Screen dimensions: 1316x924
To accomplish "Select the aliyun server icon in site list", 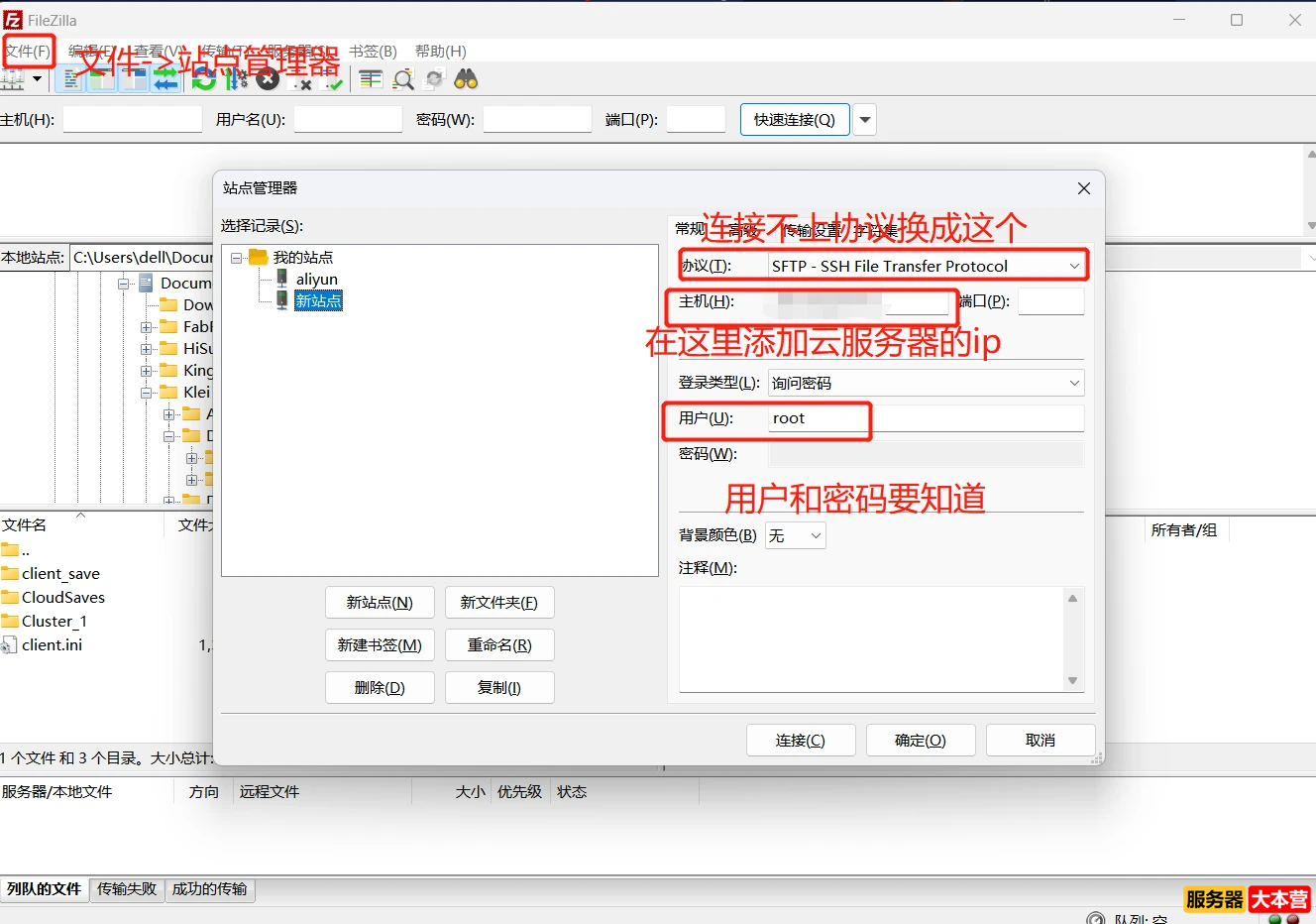I will [x=281, y=279].
